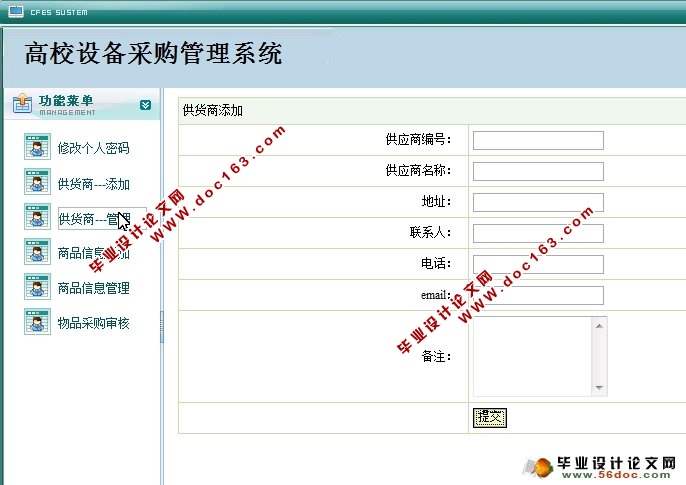
Task: Click inside the 备注 text area
Action: [532, 356]
